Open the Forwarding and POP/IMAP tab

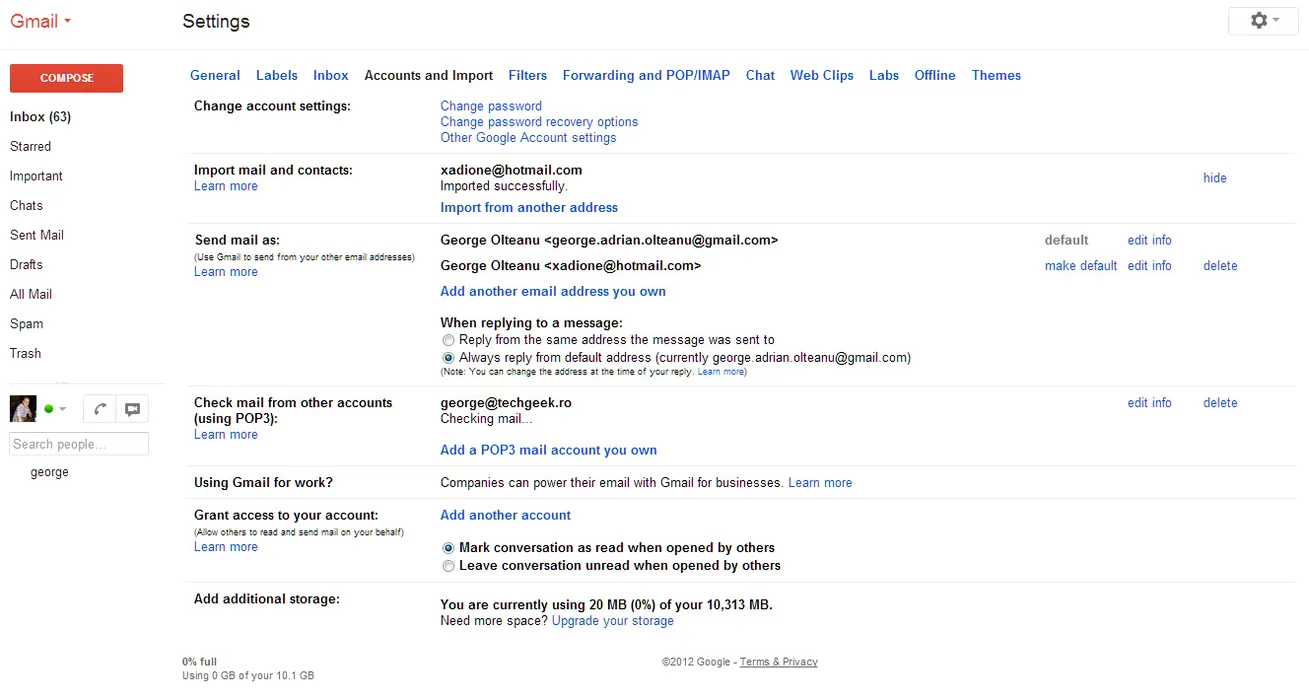(x=646, y=75)
